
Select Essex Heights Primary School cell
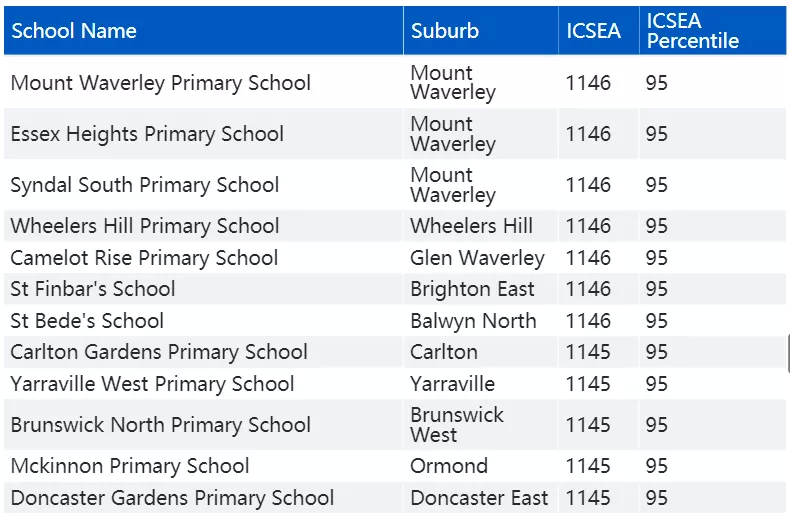(x=147, y=134)
